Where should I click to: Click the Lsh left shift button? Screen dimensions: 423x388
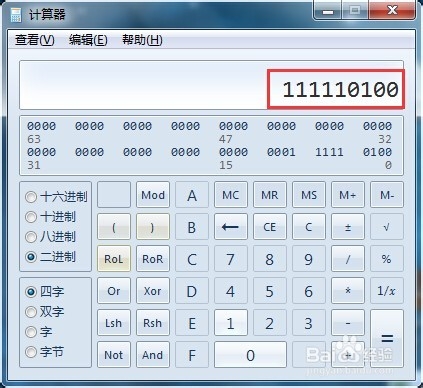pos(114,323)
